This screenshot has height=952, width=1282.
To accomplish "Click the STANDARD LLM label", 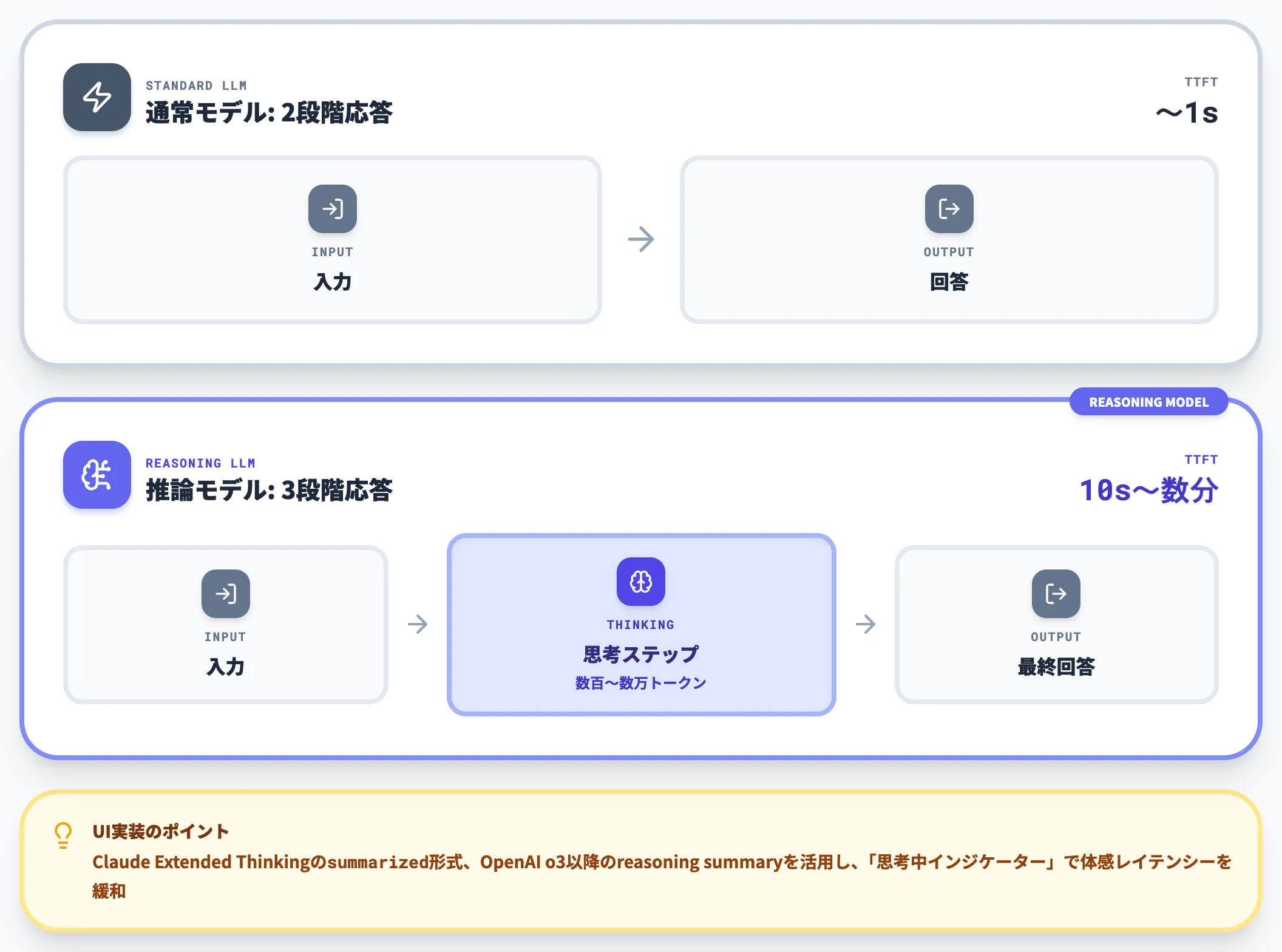I will pos(196,86).
